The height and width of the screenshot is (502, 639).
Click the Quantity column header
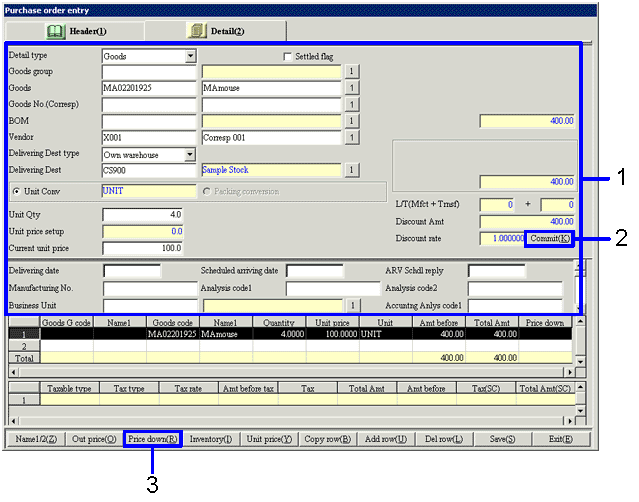coord(279,323)
